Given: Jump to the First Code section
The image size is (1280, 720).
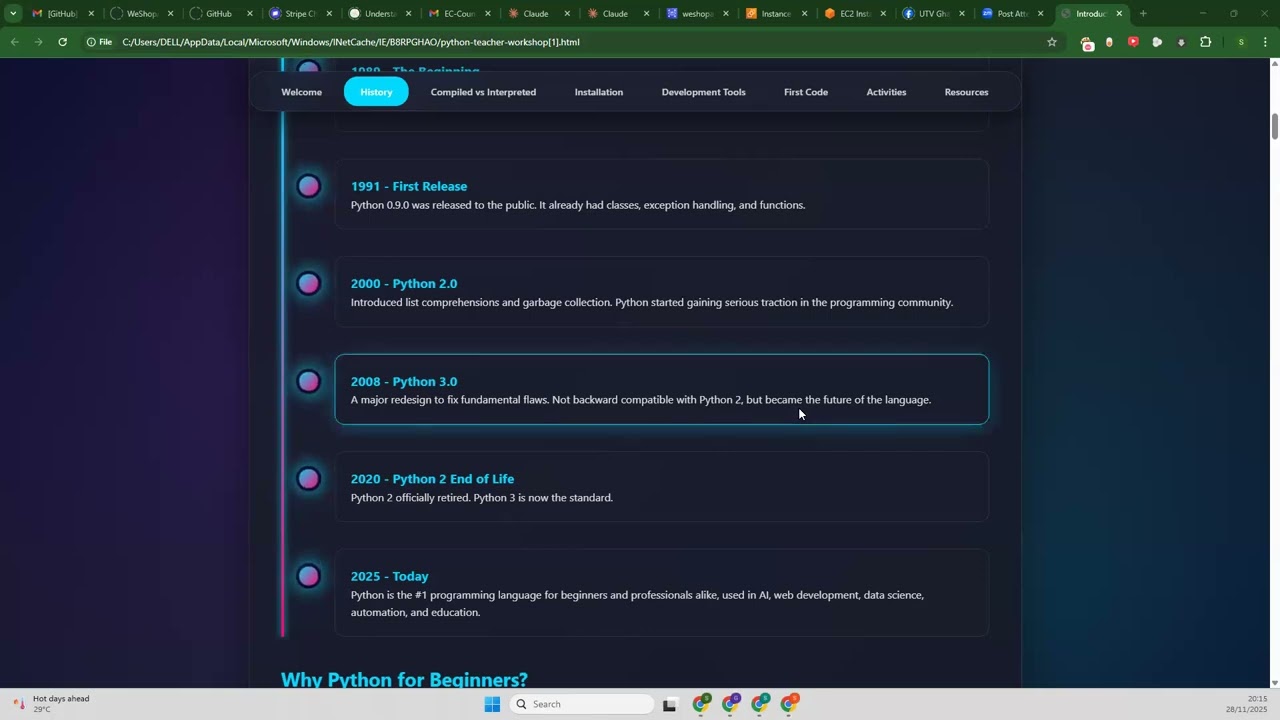Looking at the screenshot, I should click(x=806, y=92).
